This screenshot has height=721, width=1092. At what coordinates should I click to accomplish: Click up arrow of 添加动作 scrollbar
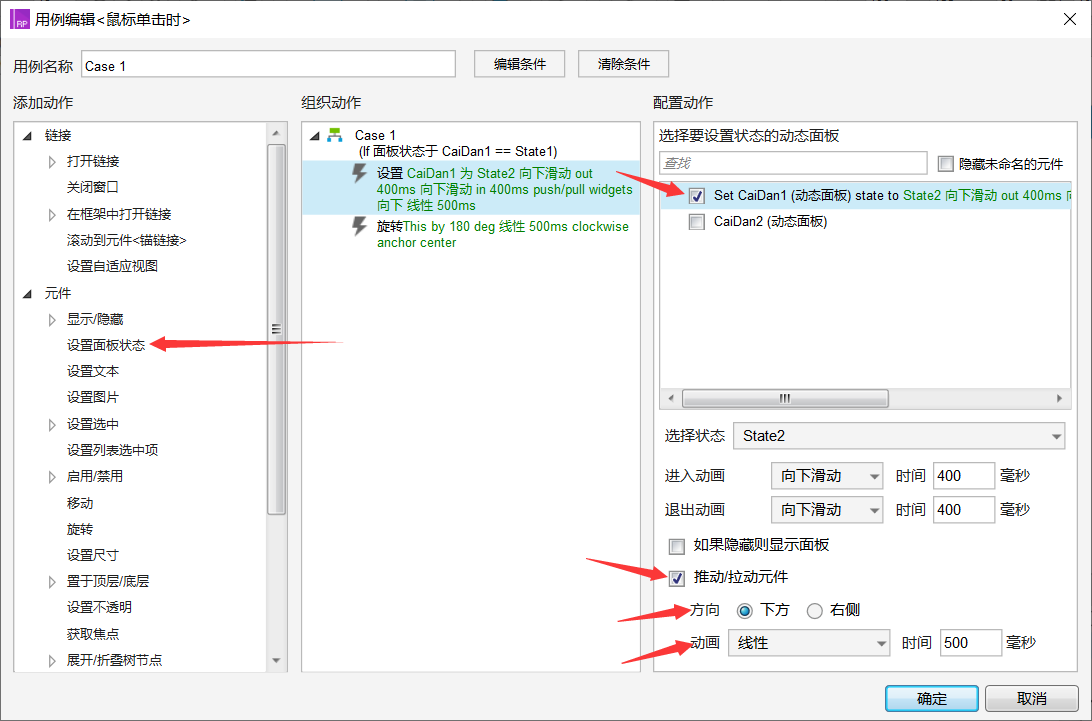tap(276, 133)
